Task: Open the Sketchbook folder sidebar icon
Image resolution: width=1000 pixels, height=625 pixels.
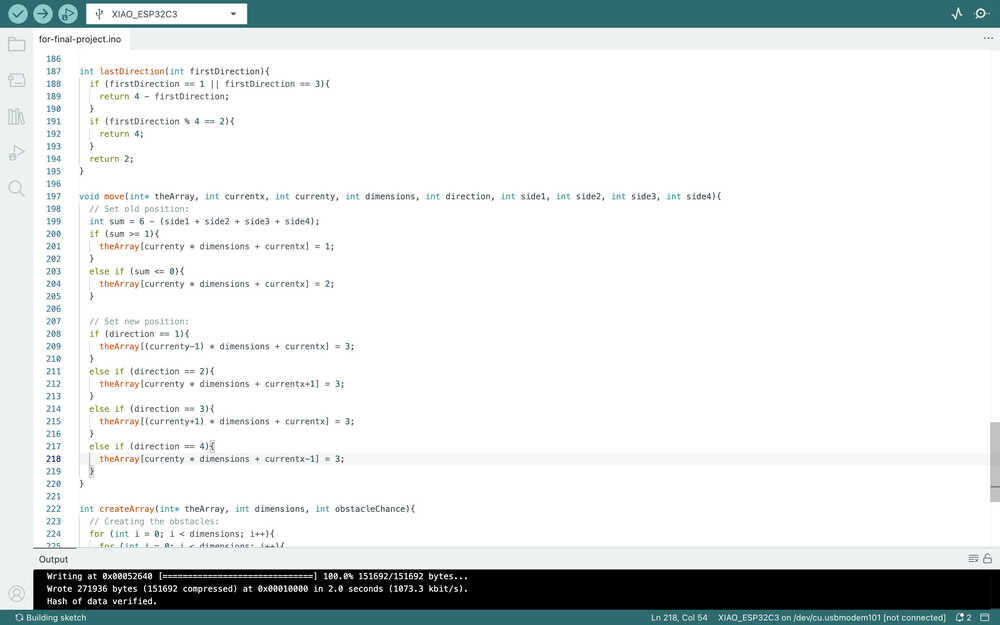Action: [x=17, y=44]
